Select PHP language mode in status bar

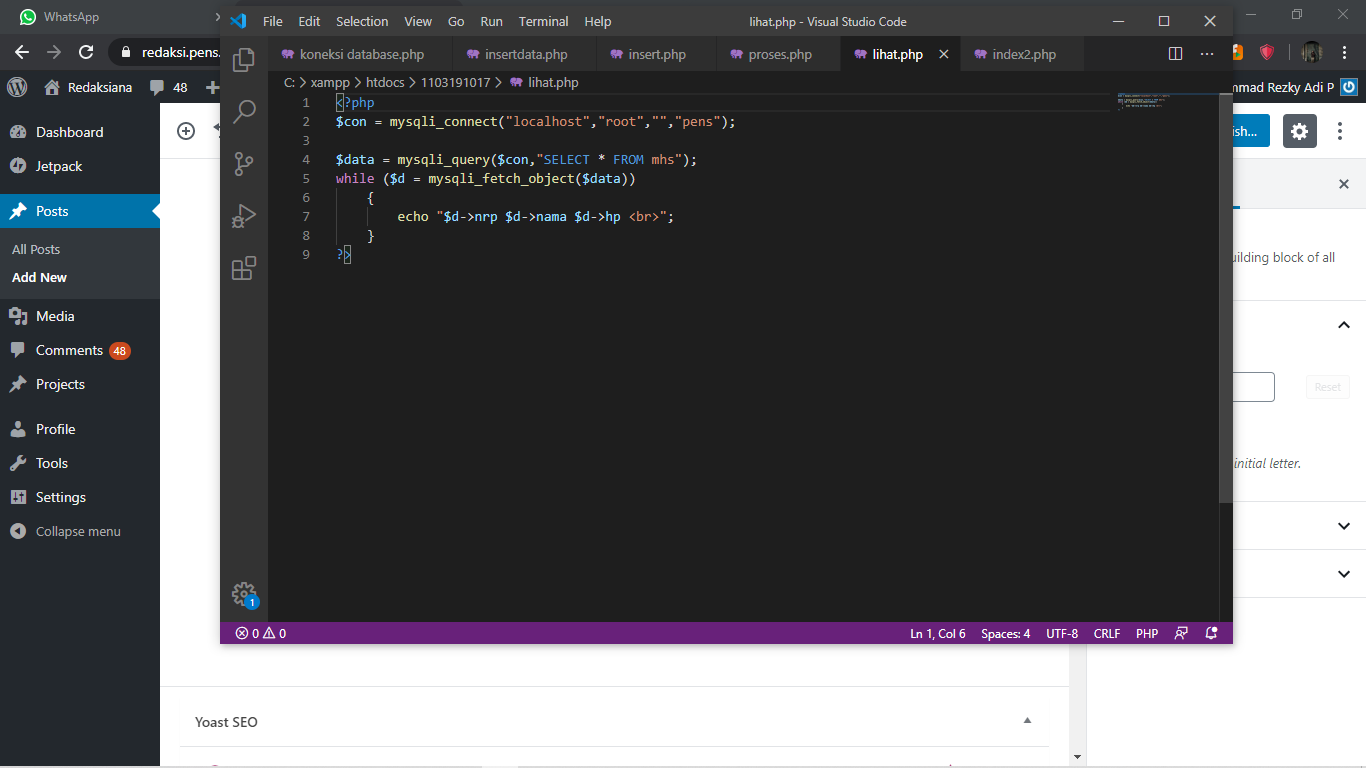click(1146, 633)
